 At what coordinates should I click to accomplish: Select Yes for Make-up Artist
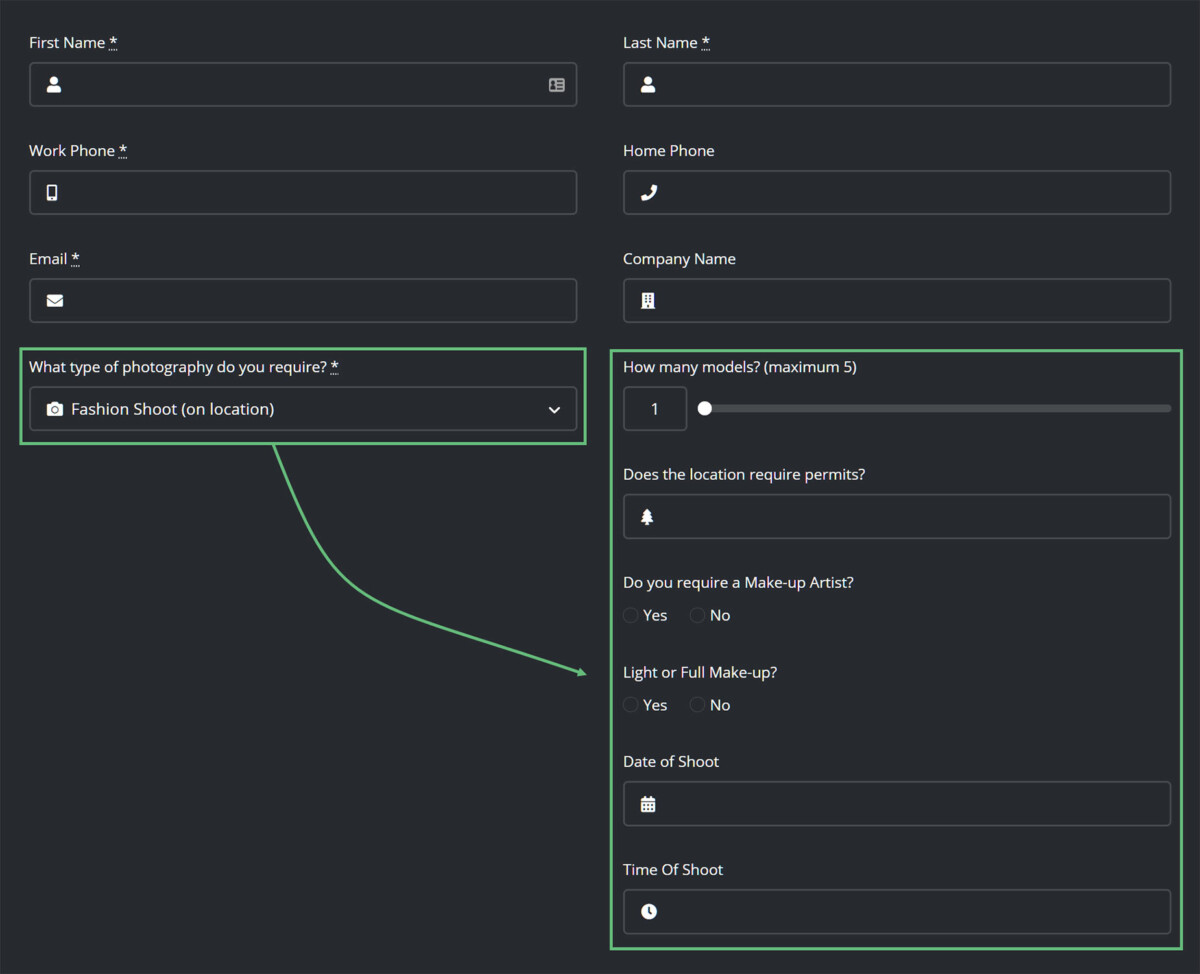pos(631,615)
